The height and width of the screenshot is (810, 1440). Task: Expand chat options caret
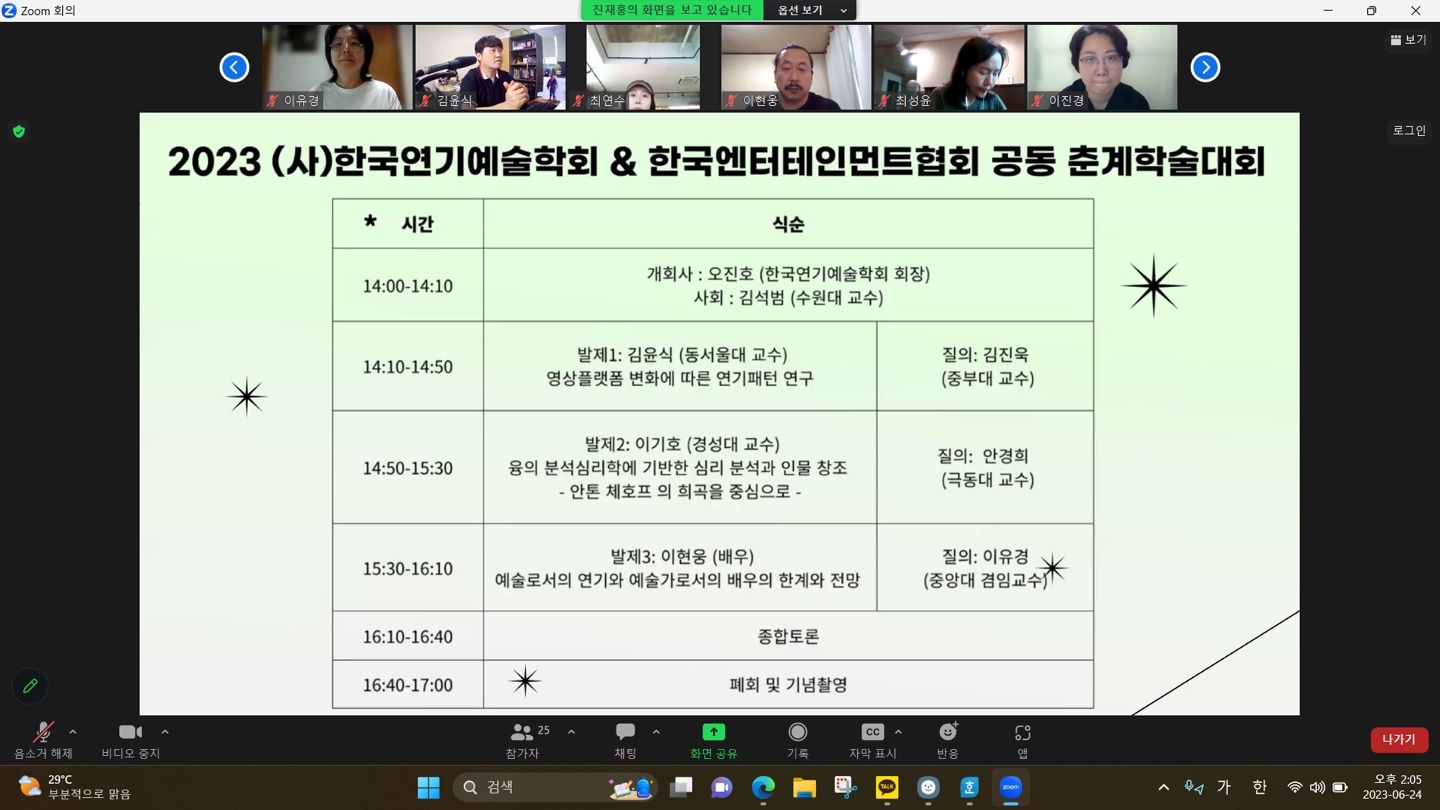pyautogui.click(x=656, y=732)
